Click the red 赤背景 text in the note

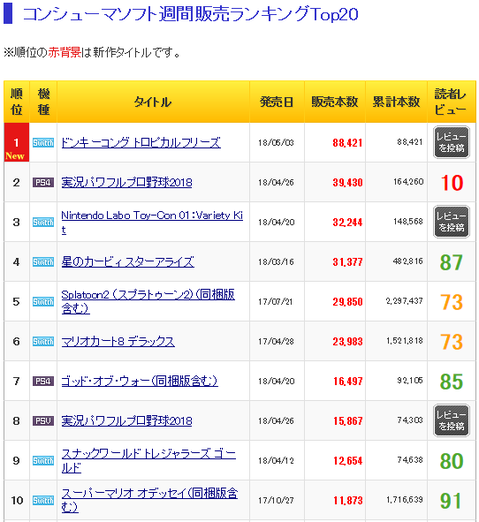coord(65,52)
